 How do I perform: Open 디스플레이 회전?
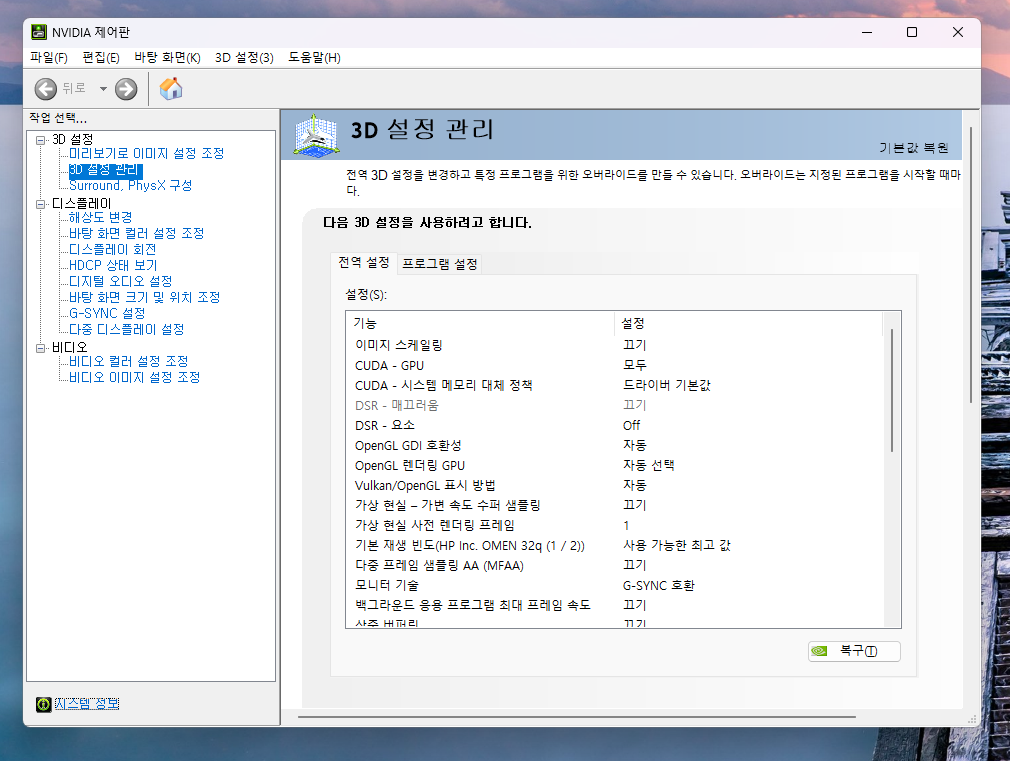(113, 249)
